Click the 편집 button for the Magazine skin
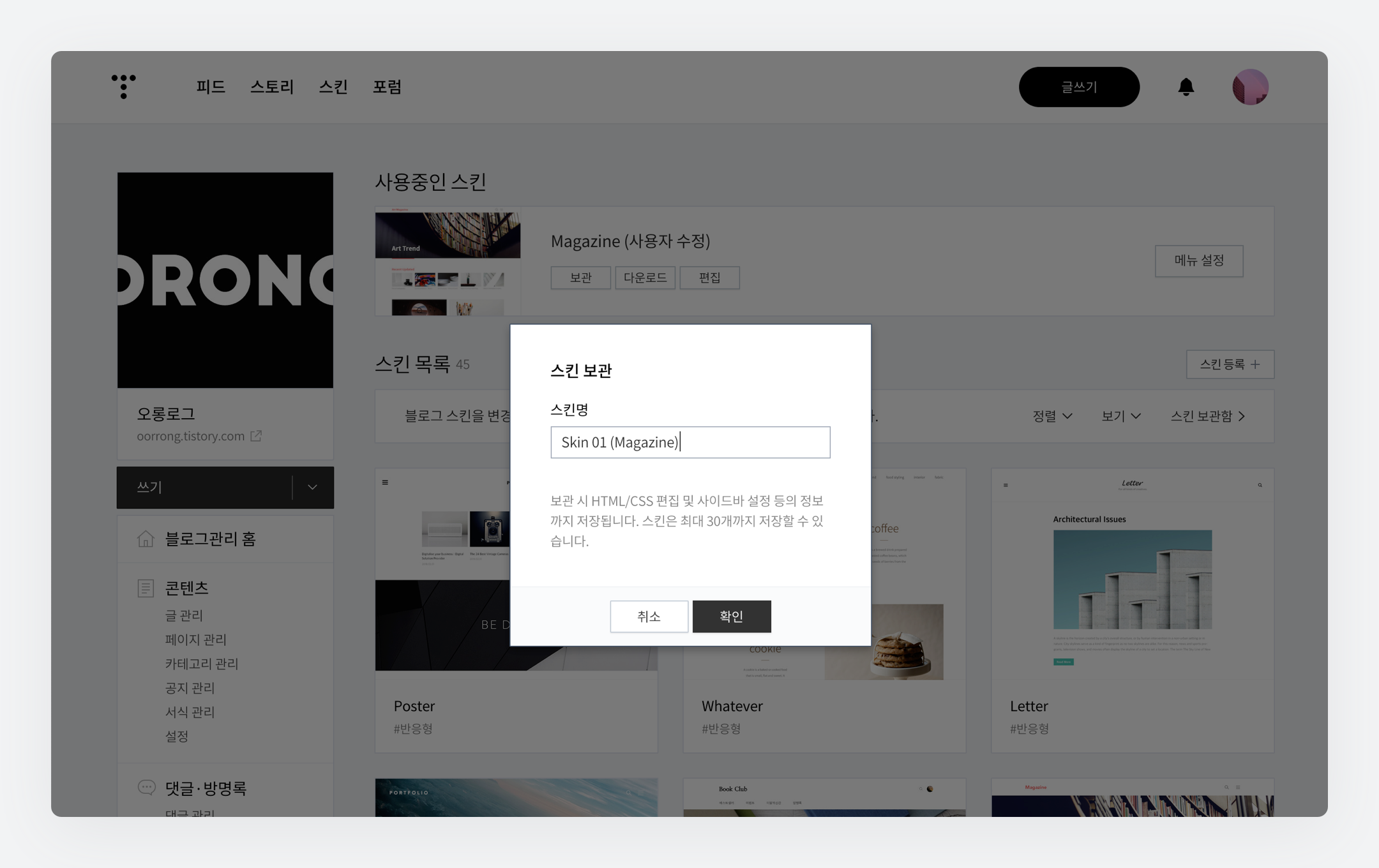The image size is (1379, 868). pos(709,278)
